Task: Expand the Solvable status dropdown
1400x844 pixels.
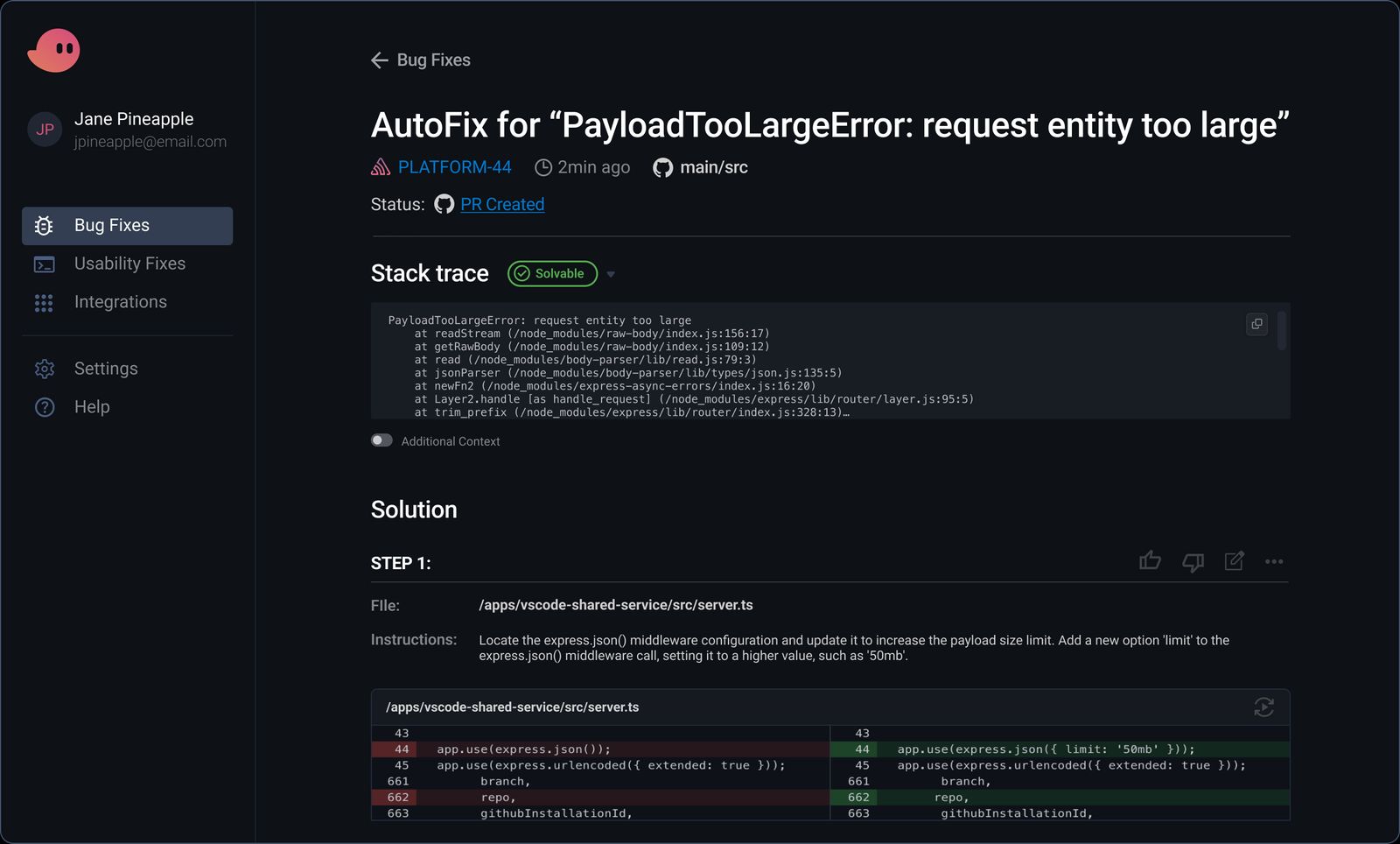Action: (611, 274)
